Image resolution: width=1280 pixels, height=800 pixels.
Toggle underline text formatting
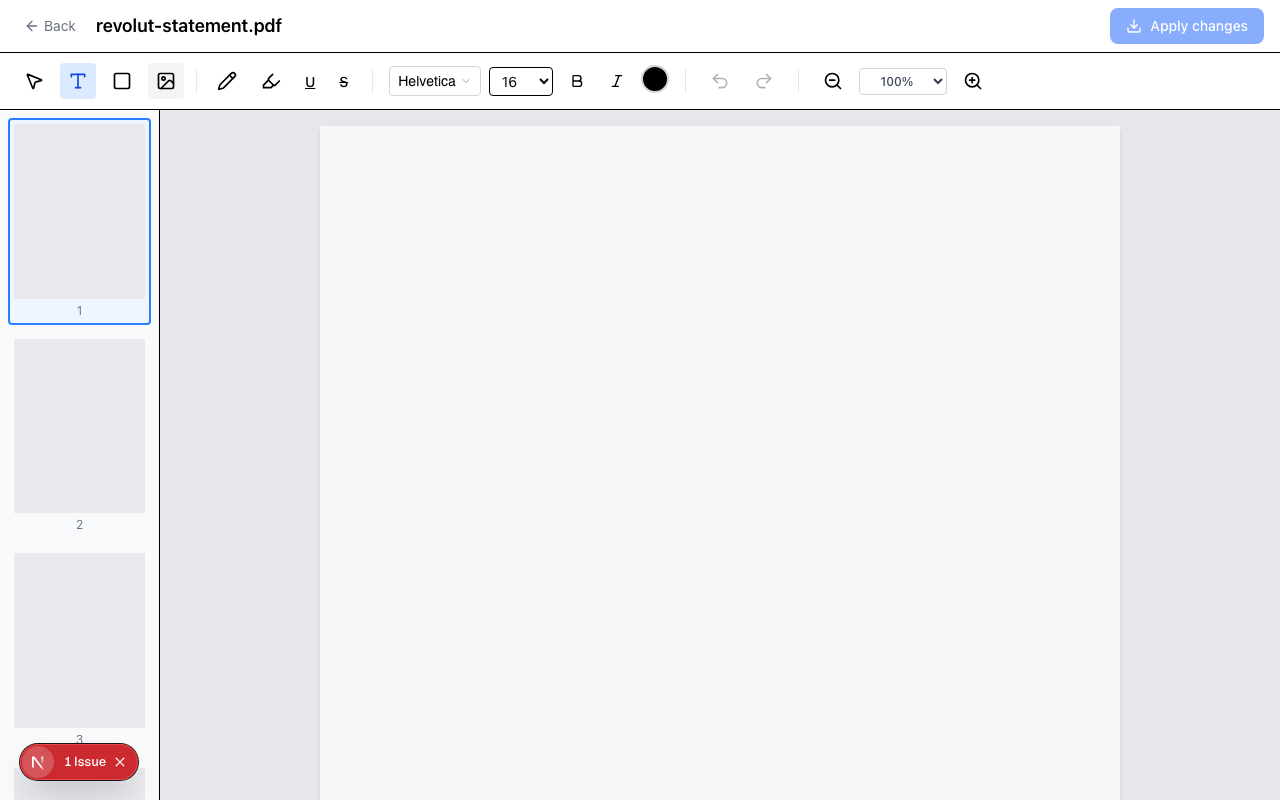point(310,82)
